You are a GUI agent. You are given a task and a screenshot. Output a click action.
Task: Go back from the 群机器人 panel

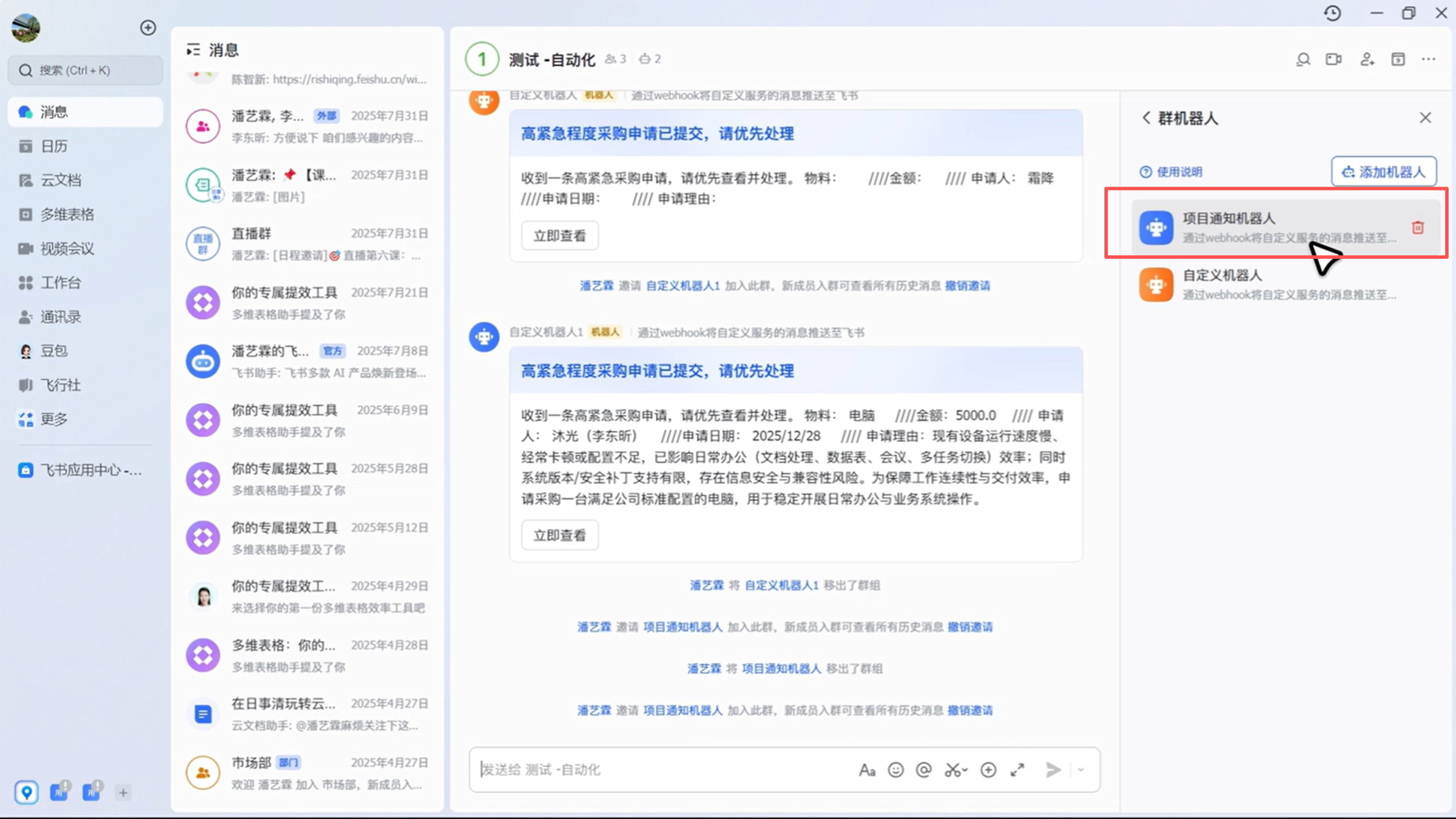pos(1146,118)
